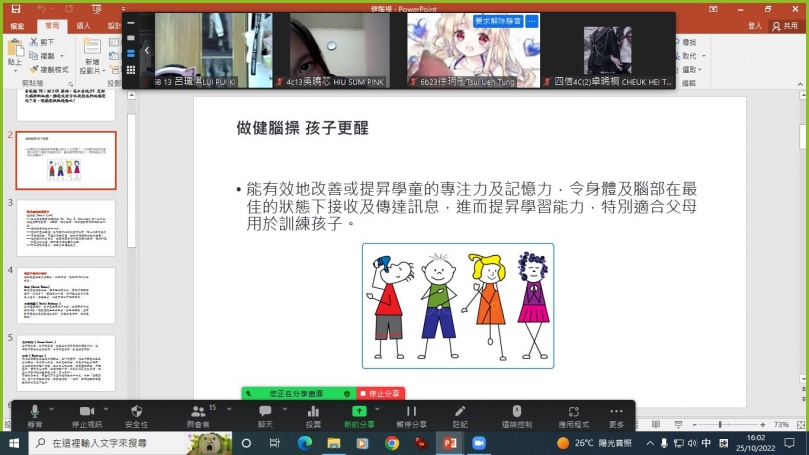
Task: Click the zoom out minus on zoom slider
Action: point(694,425)
